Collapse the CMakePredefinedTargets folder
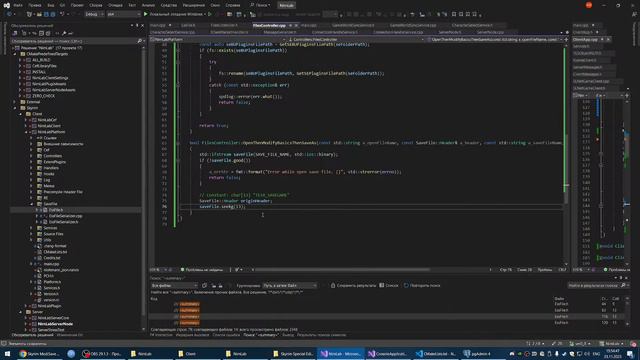The image size is (640, 360). click(15, 54)
